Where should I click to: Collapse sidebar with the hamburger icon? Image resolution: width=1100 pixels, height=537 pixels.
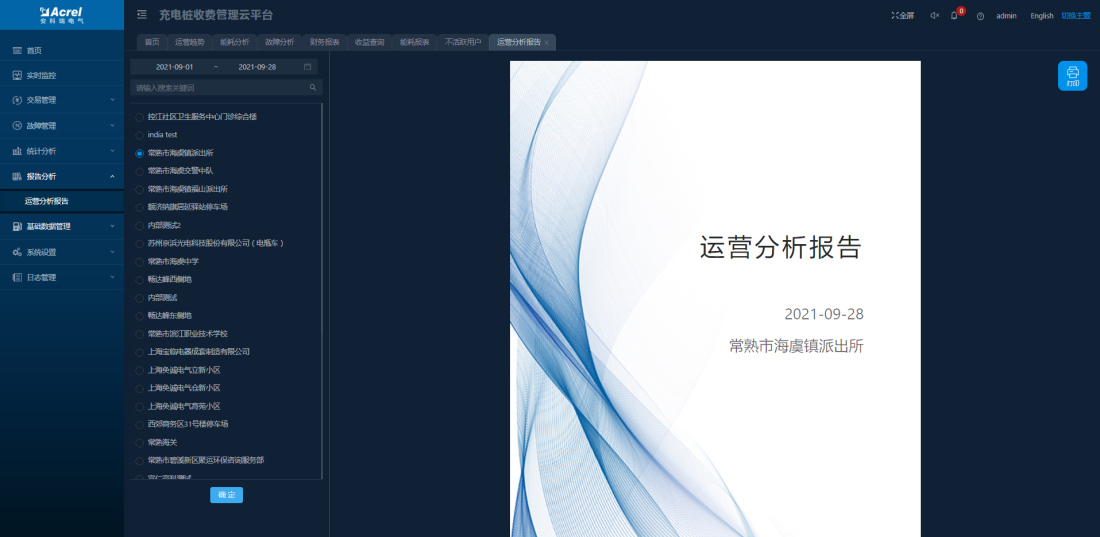(x=141, y=15)
